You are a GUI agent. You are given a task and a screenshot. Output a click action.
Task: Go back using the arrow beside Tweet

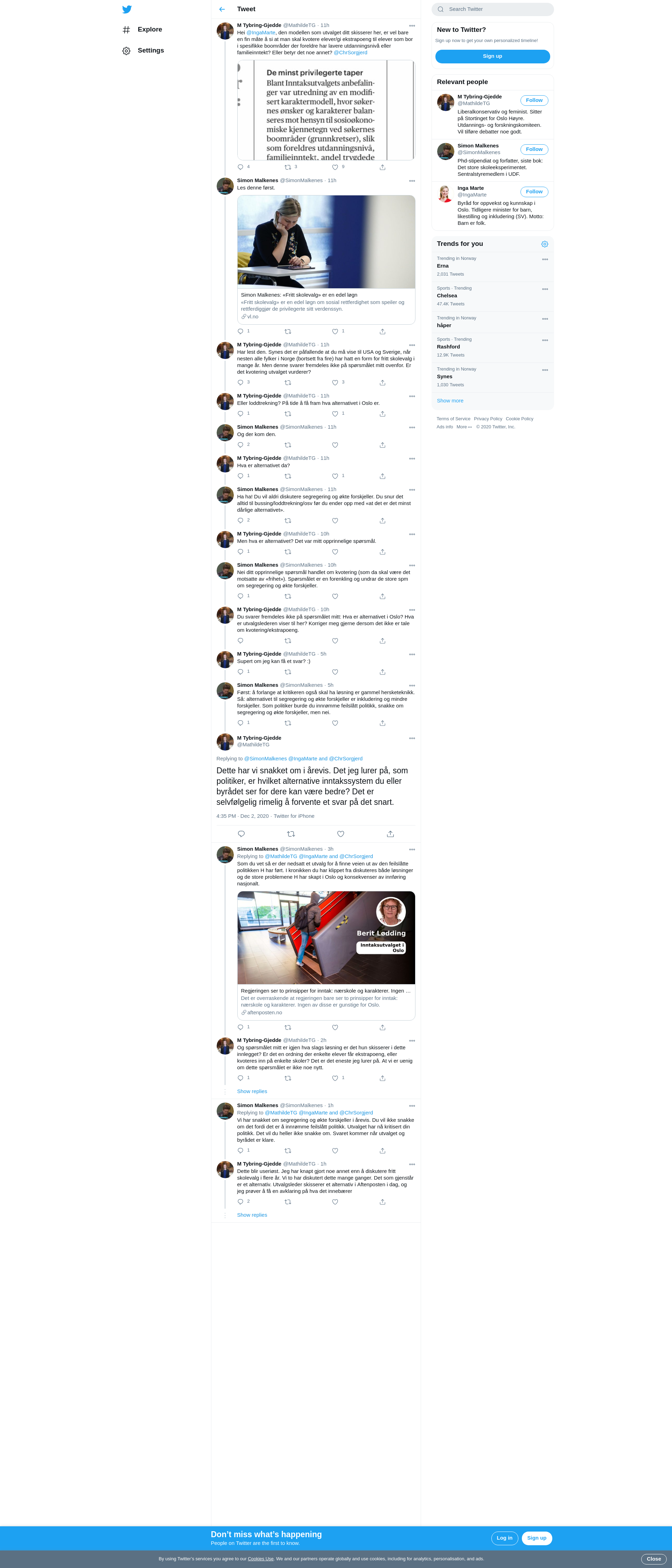(x=222, y=9)
